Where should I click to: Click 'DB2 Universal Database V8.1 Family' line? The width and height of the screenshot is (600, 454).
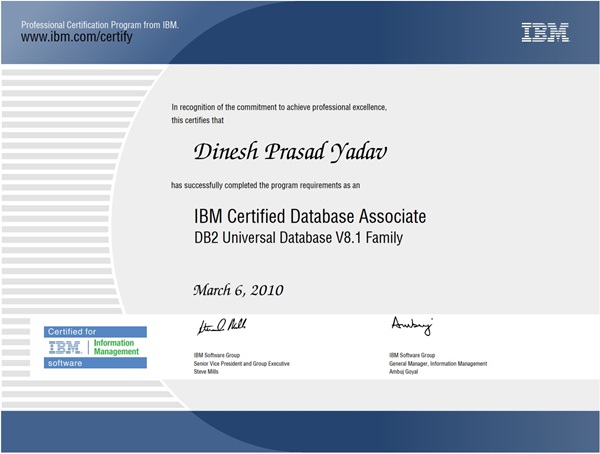(x=297, y=238)
